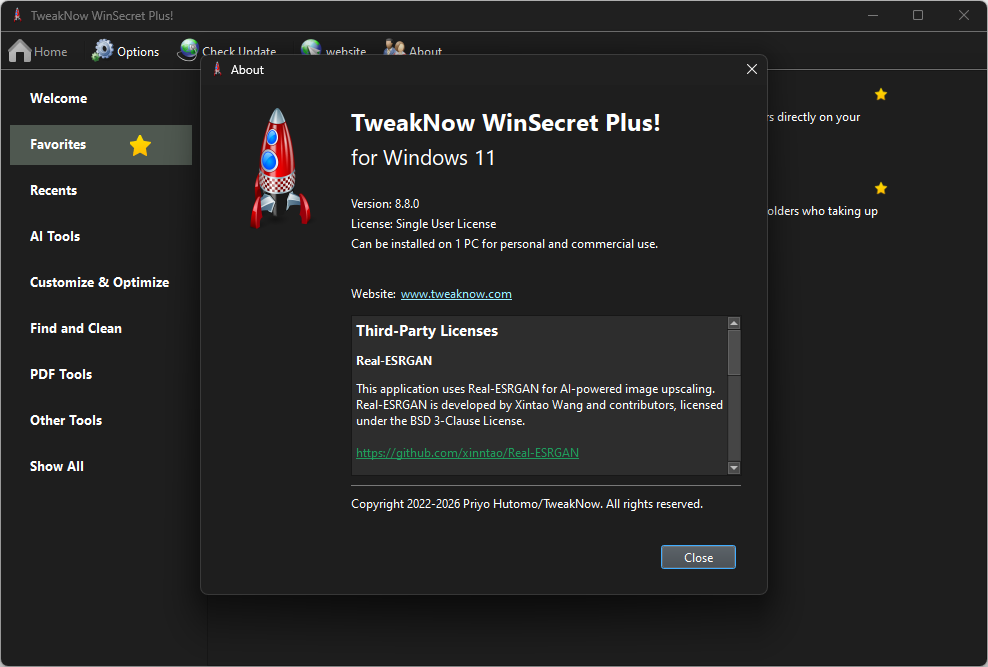The image size is (988, 667).
Task: Open Recents in the sidebar
Action: click(54, 190)
